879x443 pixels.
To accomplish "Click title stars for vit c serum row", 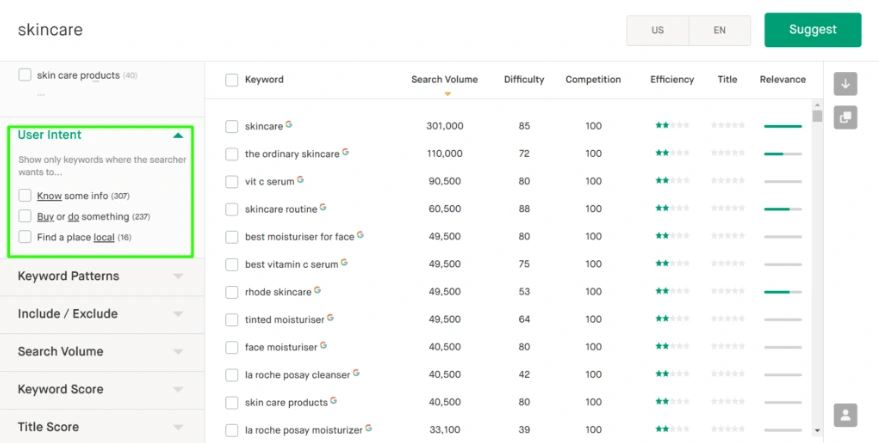I will click(728, 181).
